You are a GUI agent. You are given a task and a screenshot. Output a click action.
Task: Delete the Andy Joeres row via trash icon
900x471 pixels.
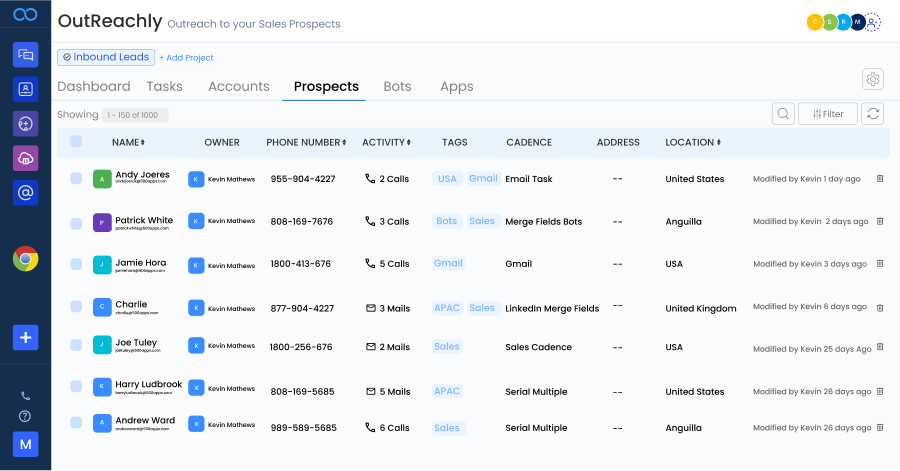pos(880,179)
